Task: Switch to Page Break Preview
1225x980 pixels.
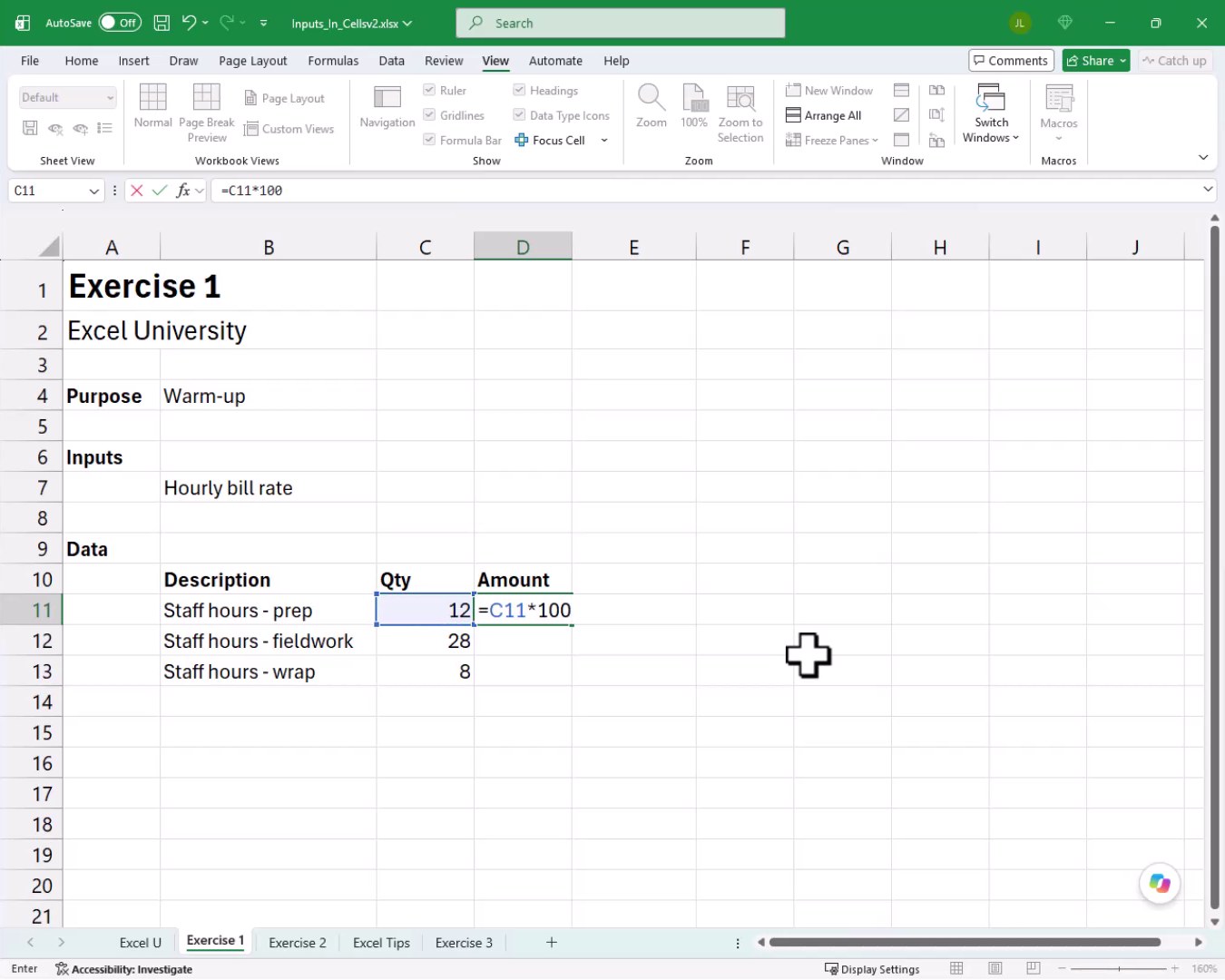Action: (x=207, y=113)
